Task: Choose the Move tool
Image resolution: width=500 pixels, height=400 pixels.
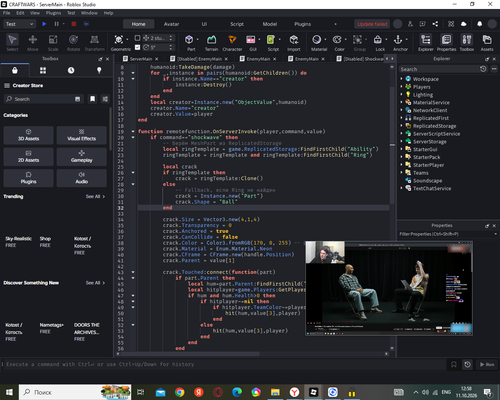Action: tap(33, 43)
